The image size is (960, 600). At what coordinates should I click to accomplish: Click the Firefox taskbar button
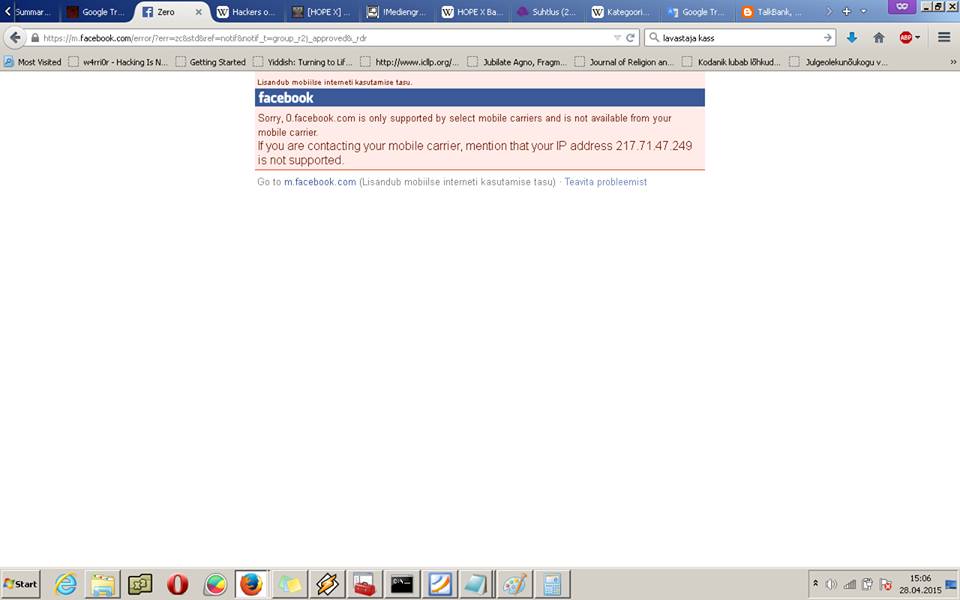click(x=251, y=584)
